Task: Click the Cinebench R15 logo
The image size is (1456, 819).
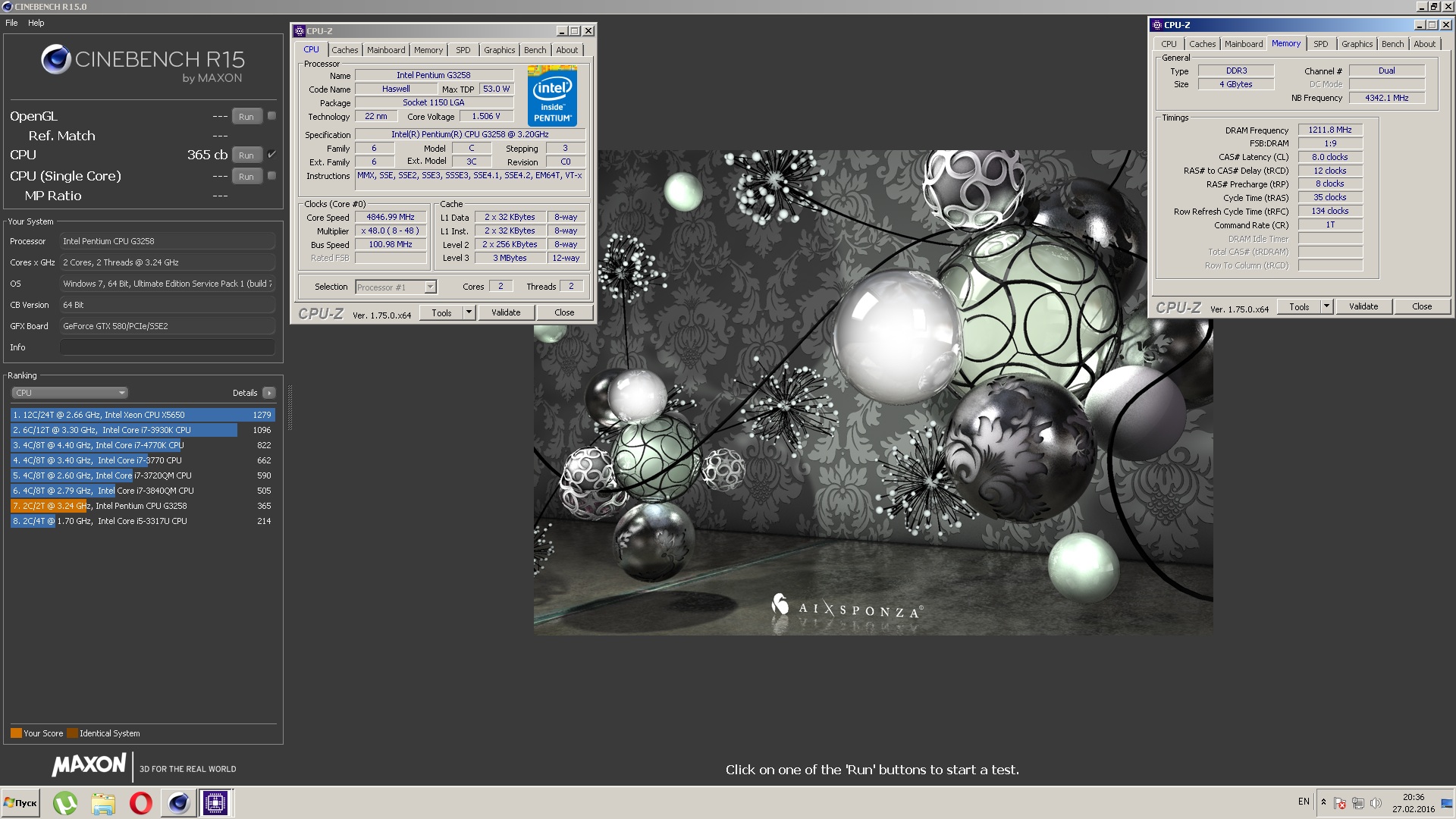Action: click(143, 62)
